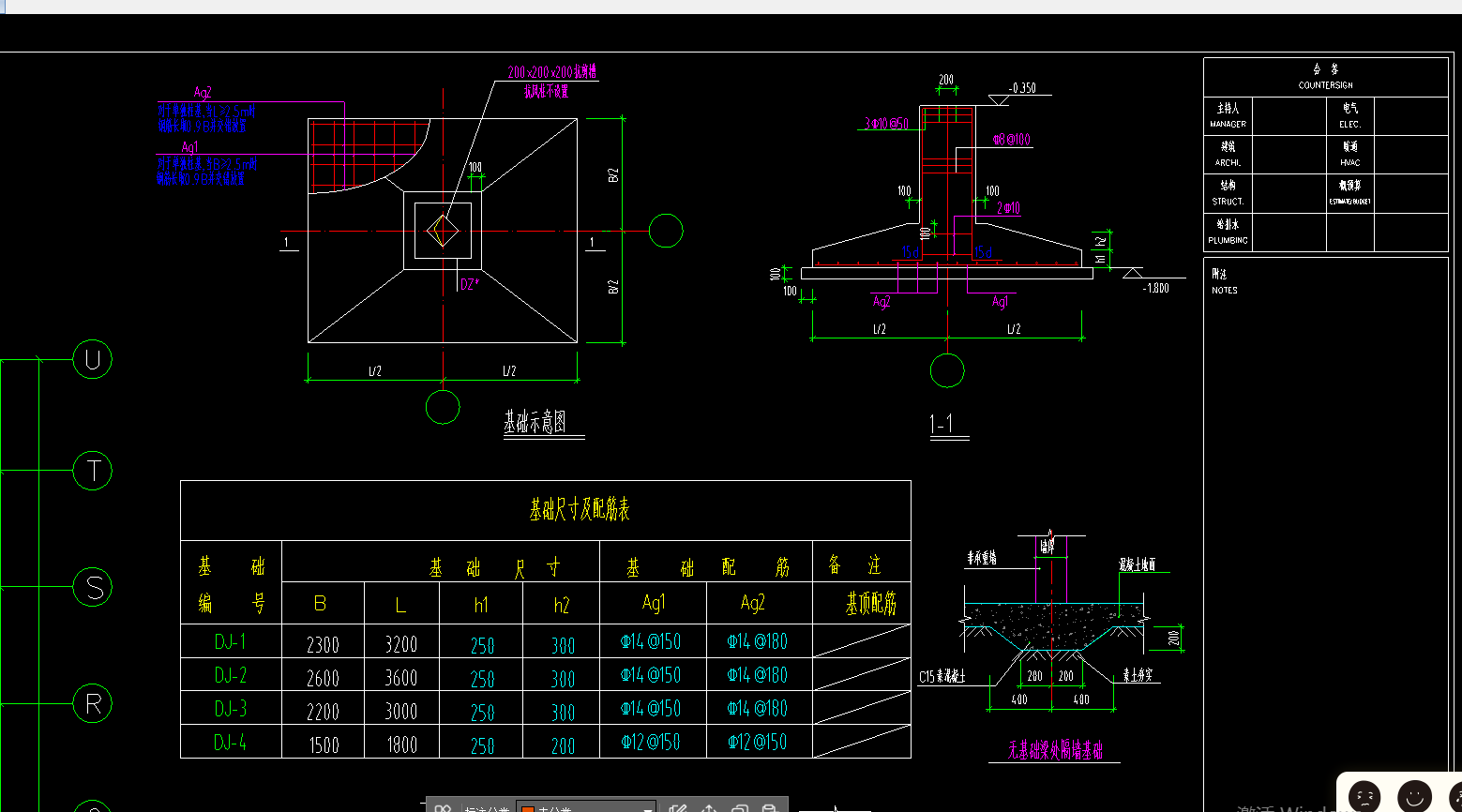Click Φ14@150 in the DJ-2 row
Image resolution: width=1462 pixels, height=812 pixels.
(x=651, y=675)
